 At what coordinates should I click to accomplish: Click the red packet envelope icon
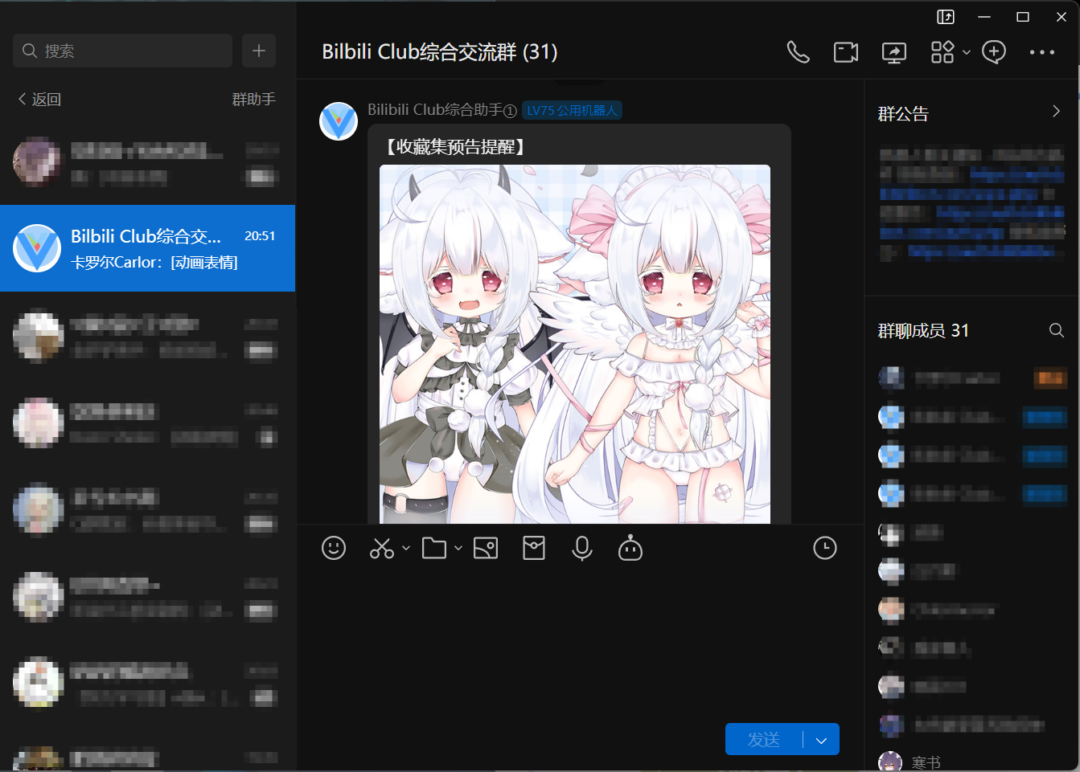[x=534, y=548]
